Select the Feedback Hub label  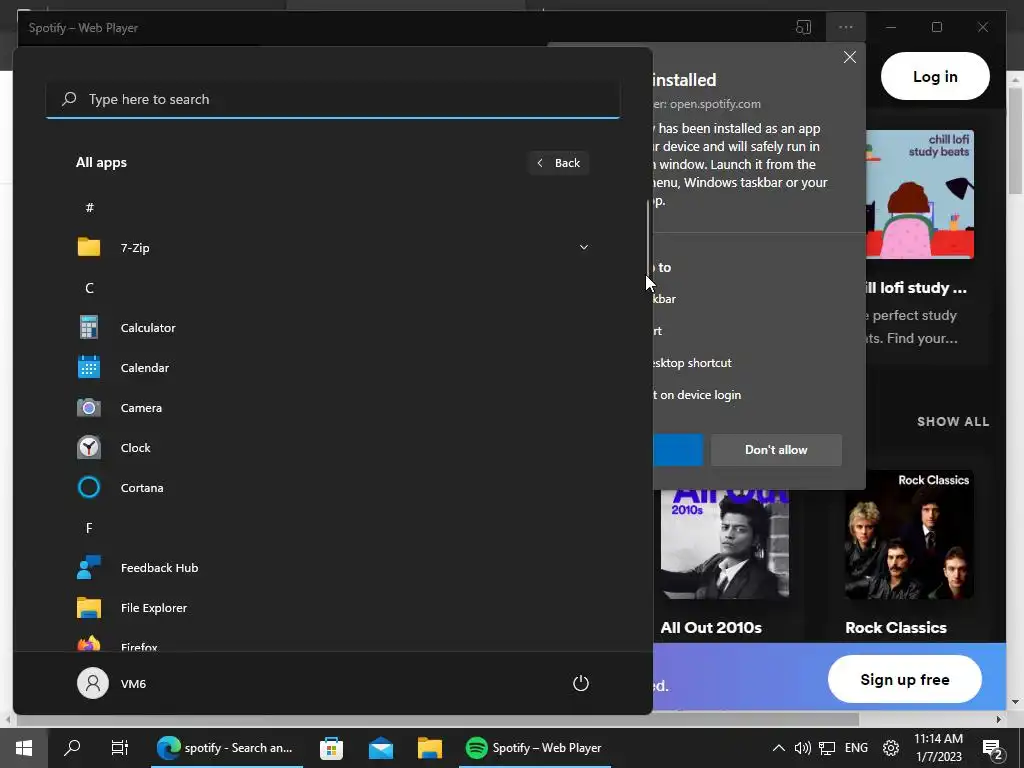coord(159,568)
